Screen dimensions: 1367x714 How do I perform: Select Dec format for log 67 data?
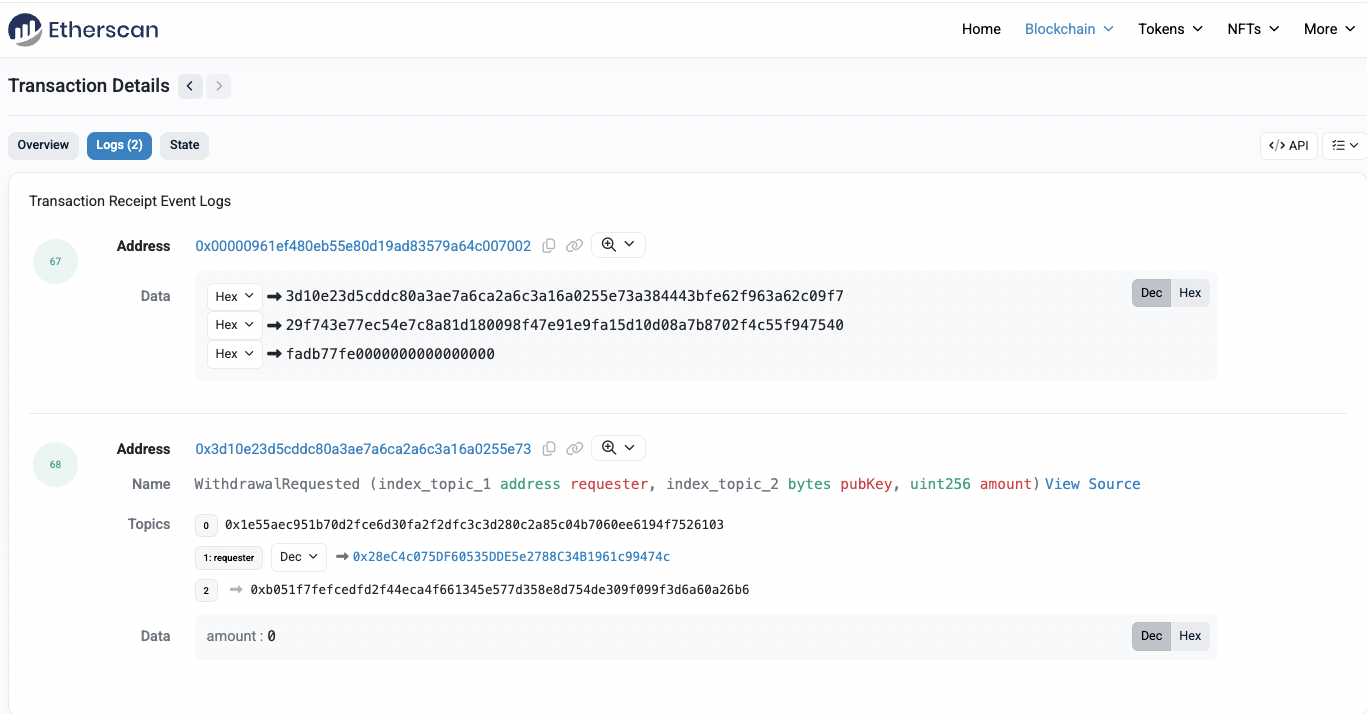1152,293
